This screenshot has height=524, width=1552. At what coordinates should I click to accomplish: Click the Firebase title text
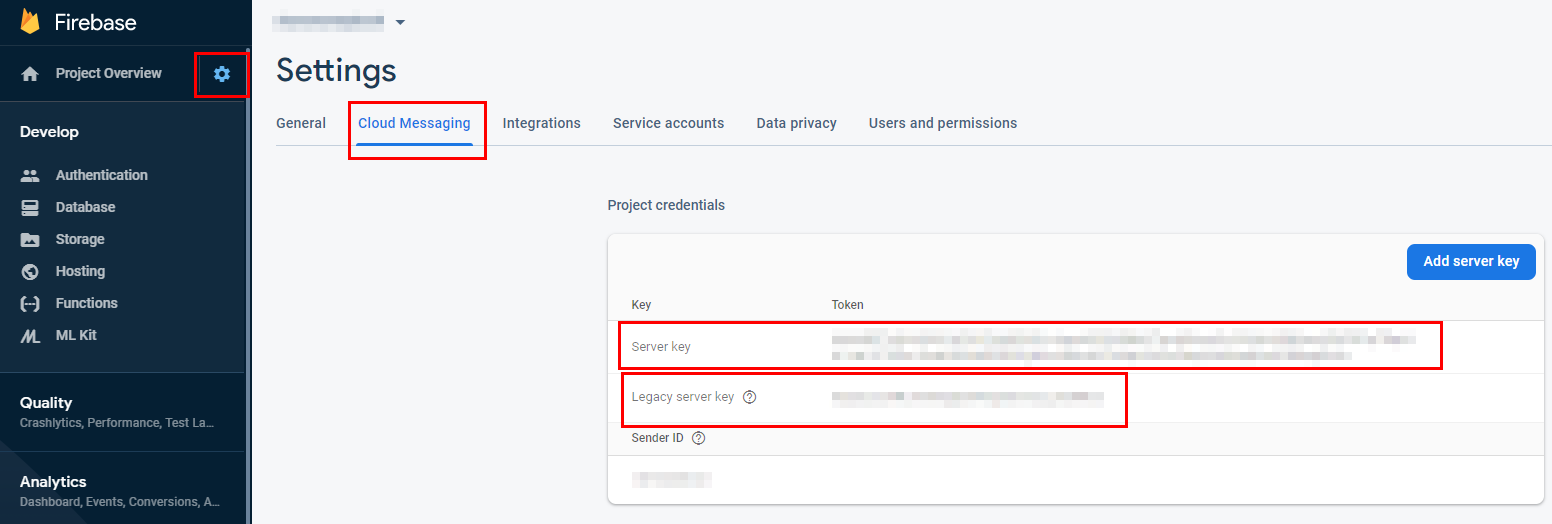(x=95, y=22)
